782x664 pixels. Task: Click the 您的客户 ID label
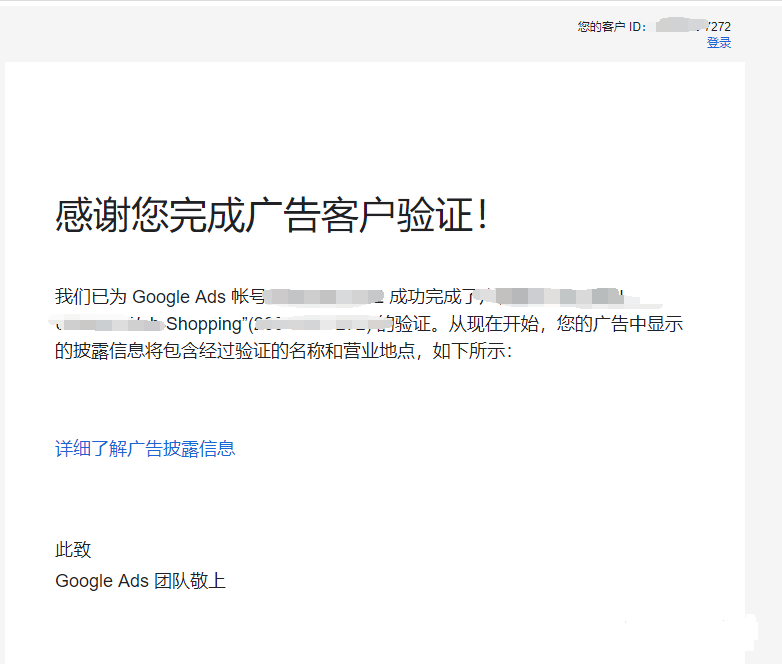(x=612, y=27)
